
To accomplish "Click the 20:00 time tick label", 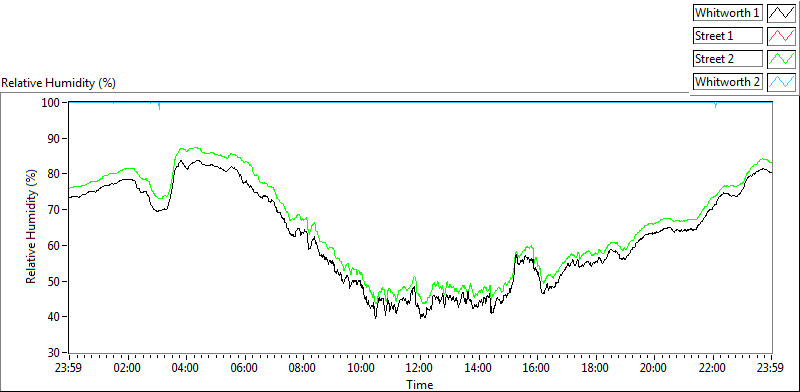I will point(655,368).
